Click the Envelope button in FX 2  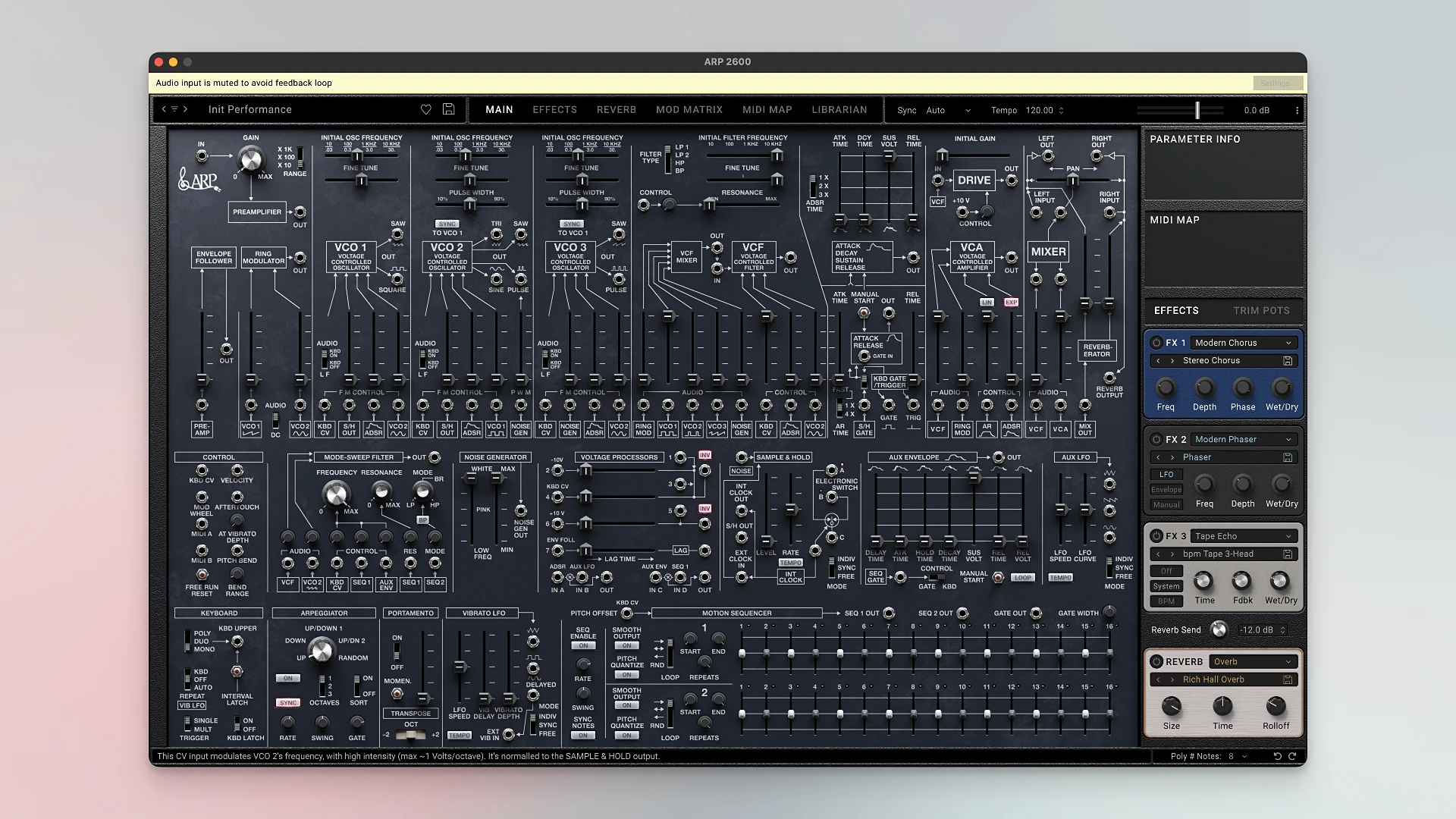(x=1166, y=490)
